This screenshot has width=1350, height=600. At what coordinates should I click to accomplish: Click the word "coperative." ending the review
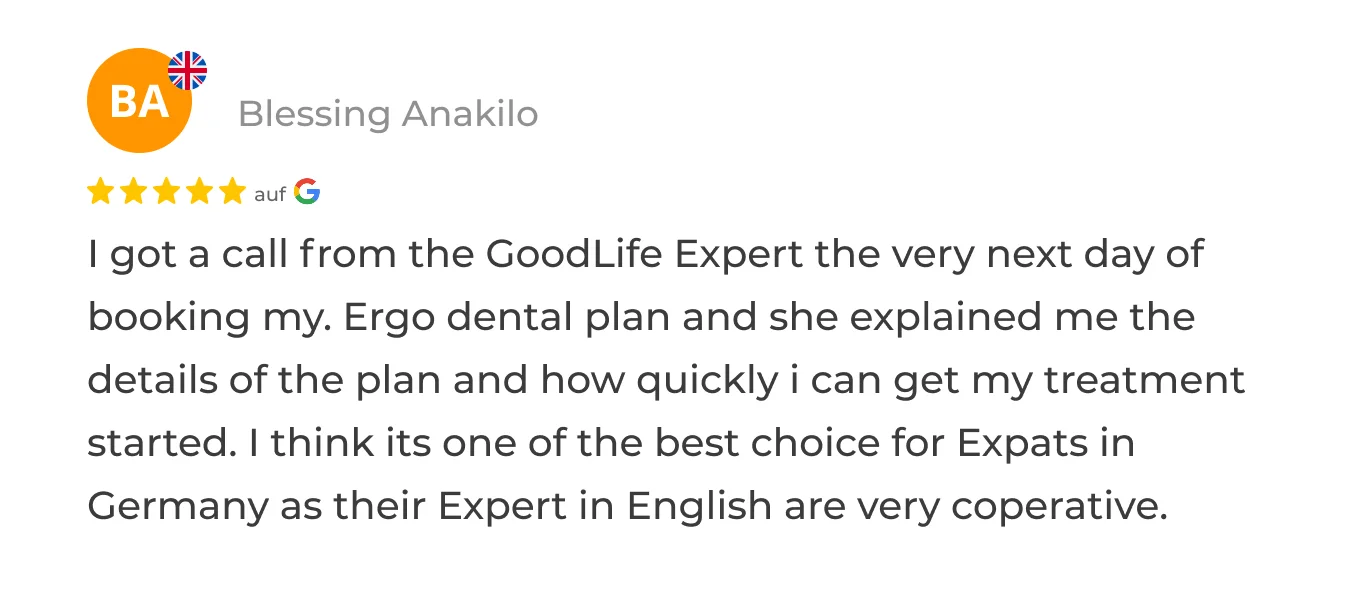pos(1059,508)
